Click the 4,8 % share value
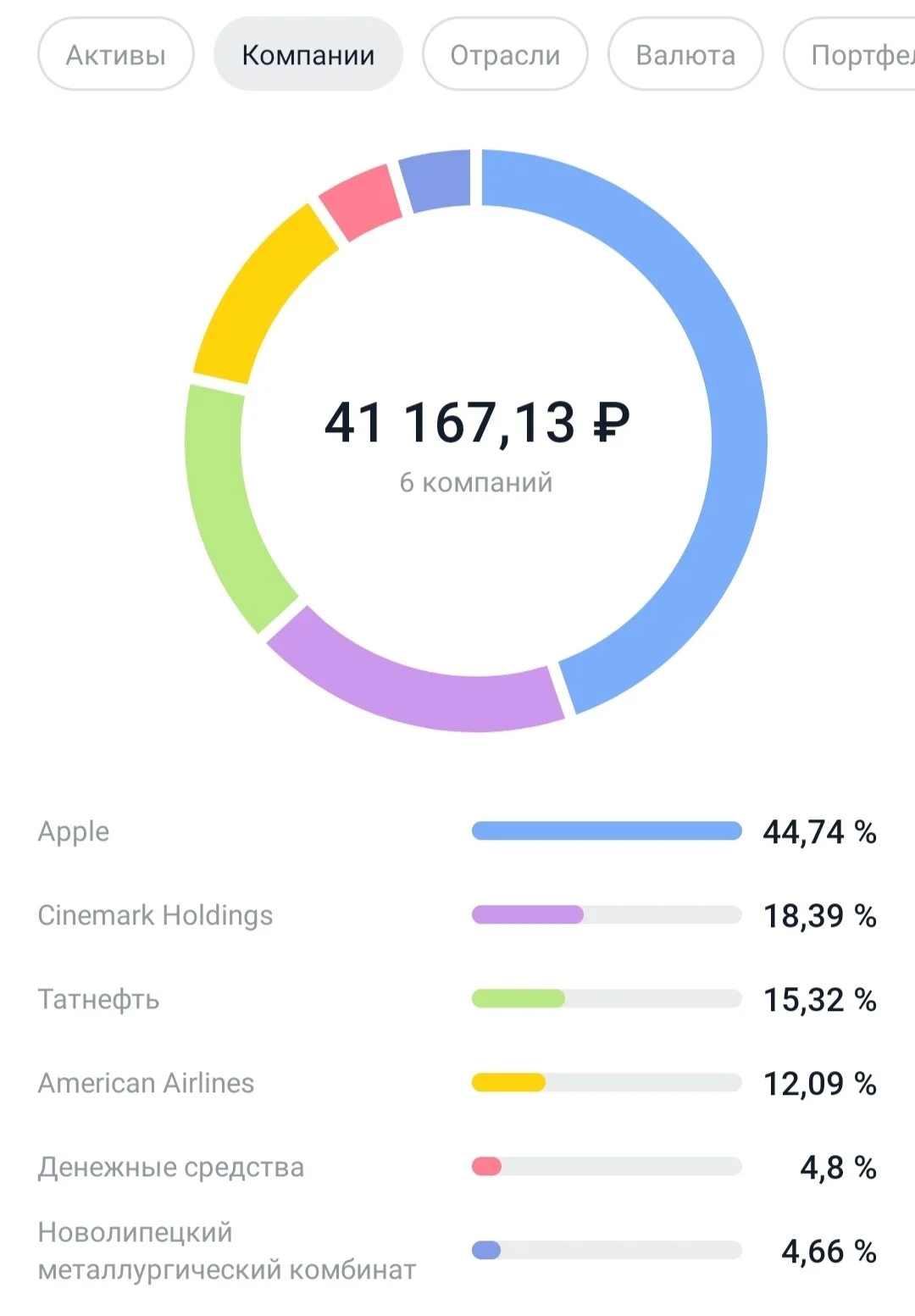The image size is (915, 1316). click(838, 1168)
